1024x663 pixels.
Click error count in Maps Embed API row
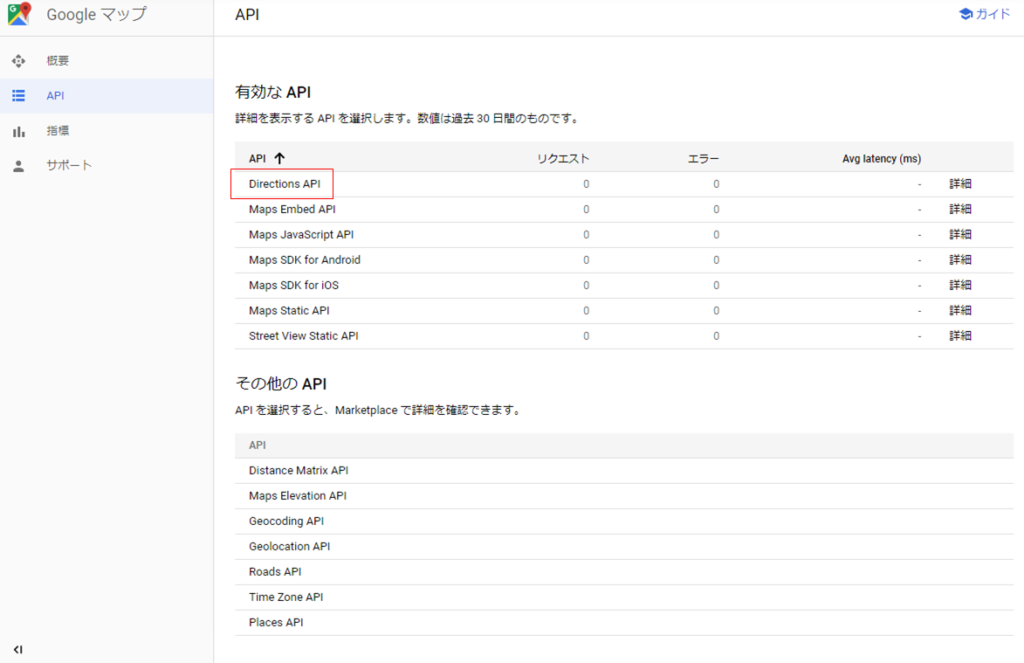(716, 210)
